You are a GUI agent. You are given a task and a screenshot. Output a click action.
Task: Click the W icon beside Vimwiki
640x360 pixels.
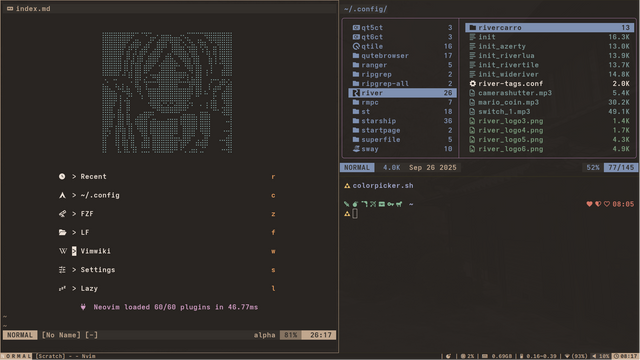(x=62, y=251)
